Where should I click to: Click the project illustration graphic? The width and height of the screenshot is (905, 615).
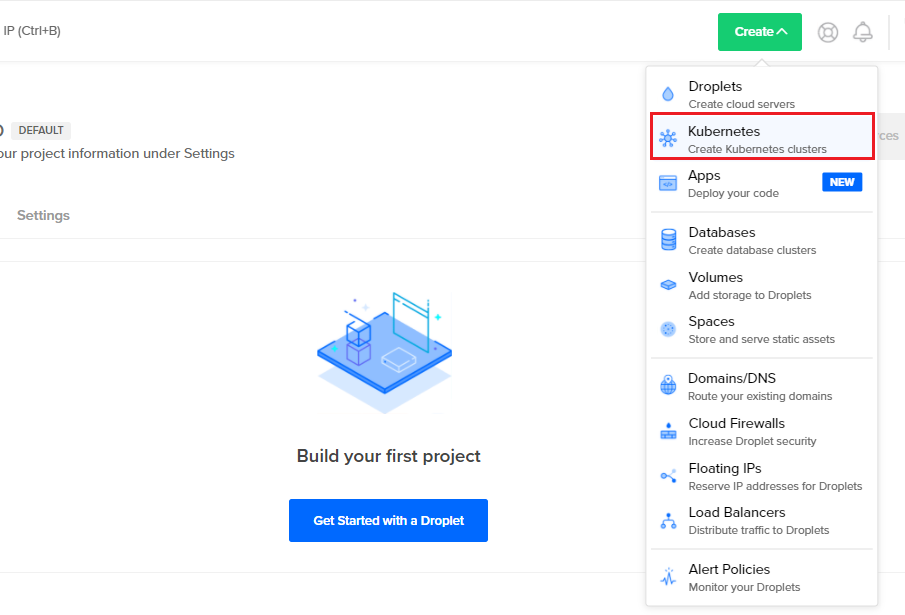click(384, 352)
